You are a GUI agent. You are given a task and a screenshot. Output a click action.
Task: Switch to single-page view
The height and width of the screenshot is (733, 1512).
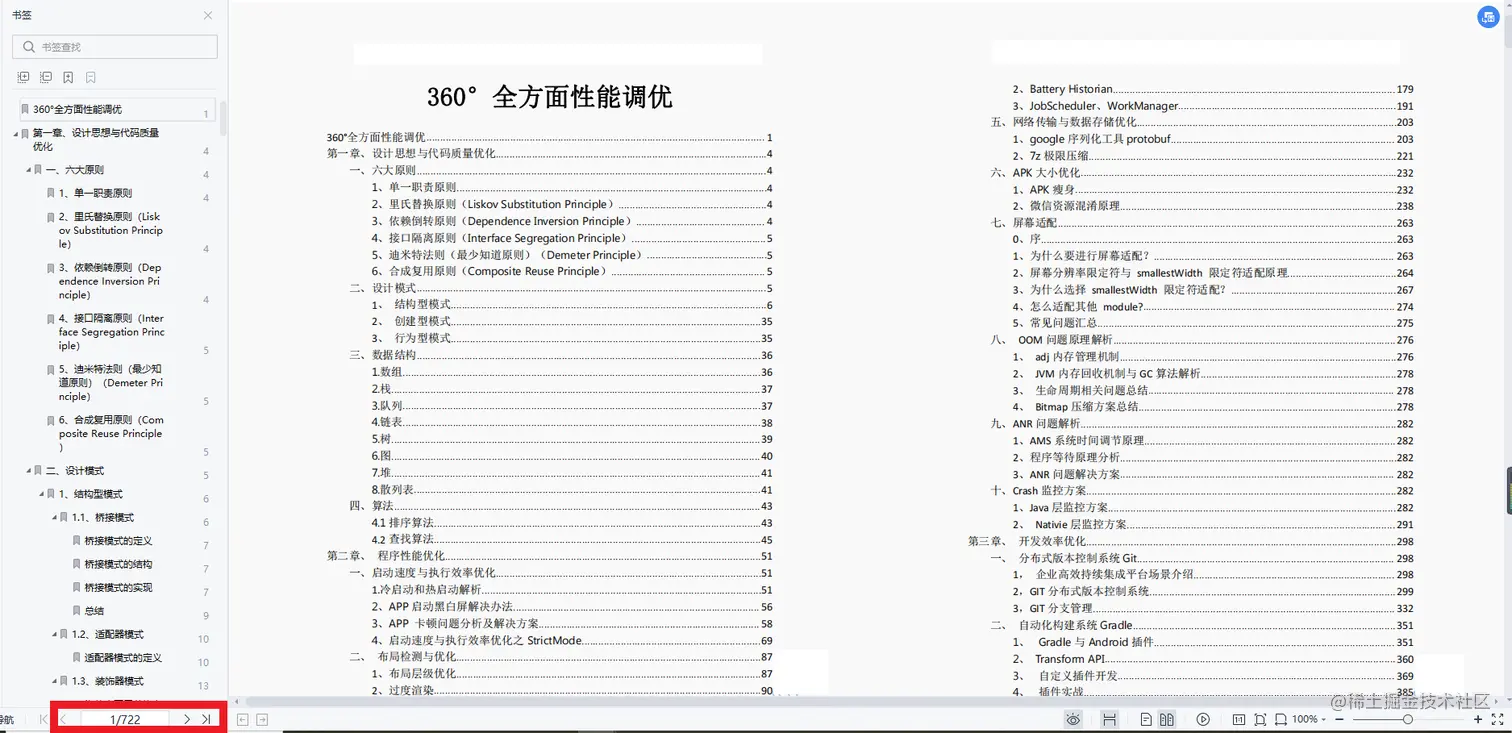(x=1146, y=719)
